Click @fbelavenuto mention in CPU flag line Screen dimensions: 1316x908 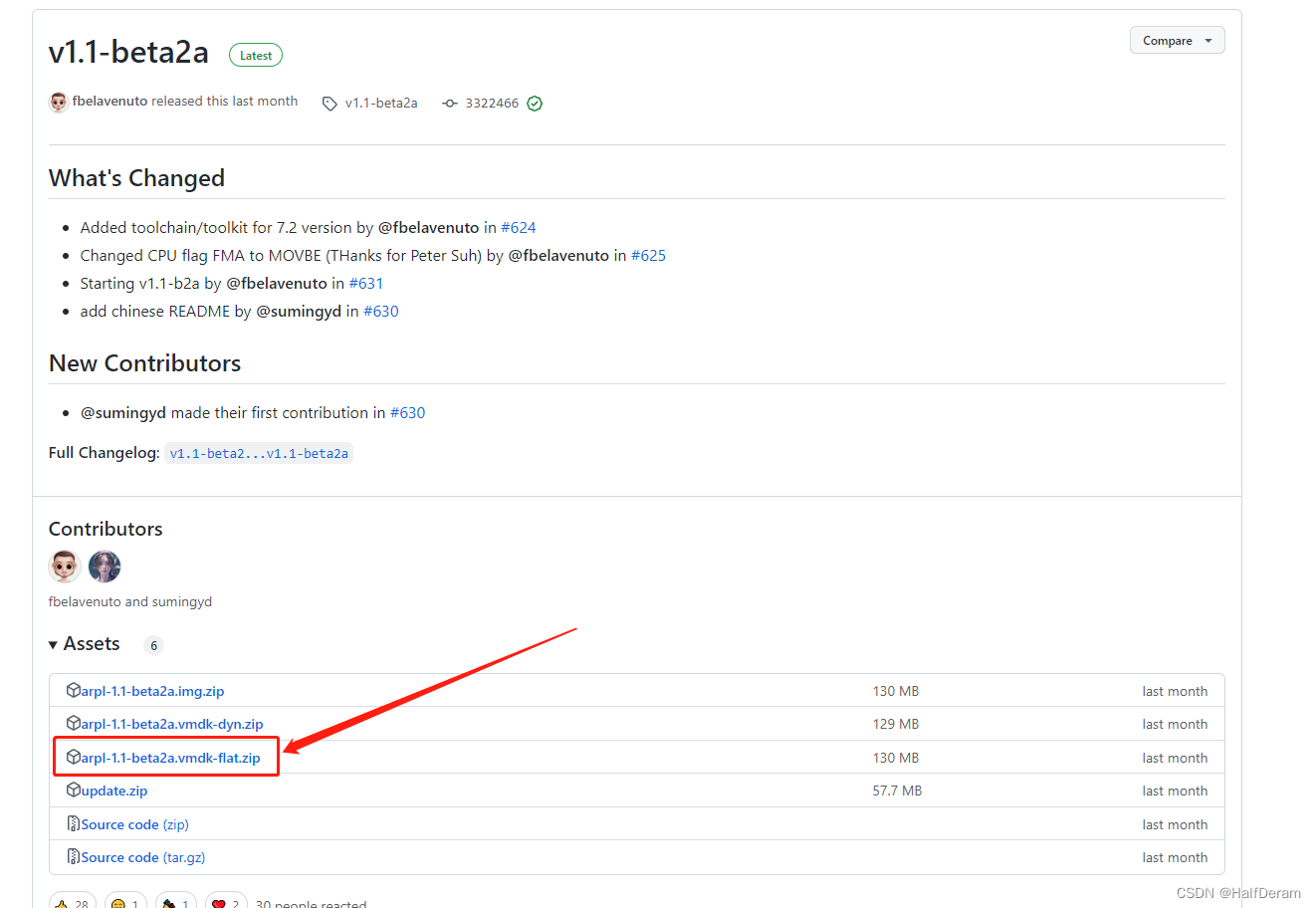(558, 256)
